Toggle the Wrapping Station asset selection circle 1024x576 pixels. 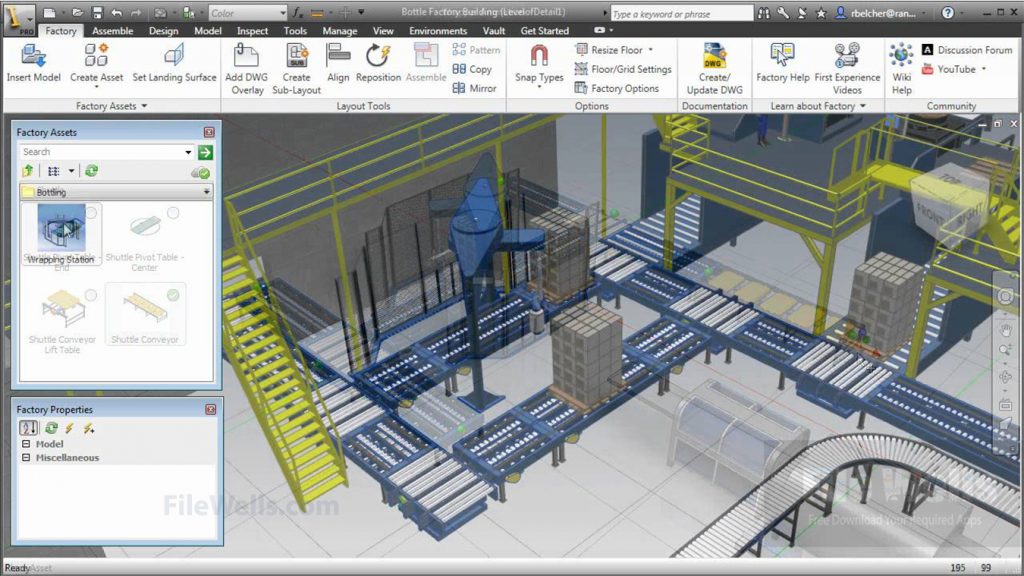click(x=91, y=213)
